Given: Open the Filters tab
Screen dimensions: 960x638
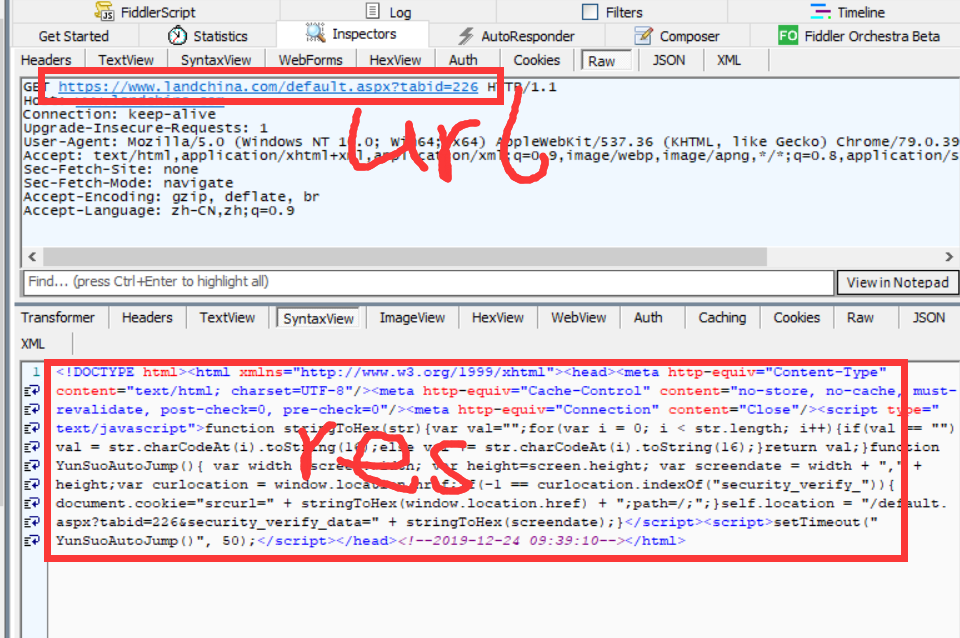Looking at the screenshot, I should [x=612, y=12].
